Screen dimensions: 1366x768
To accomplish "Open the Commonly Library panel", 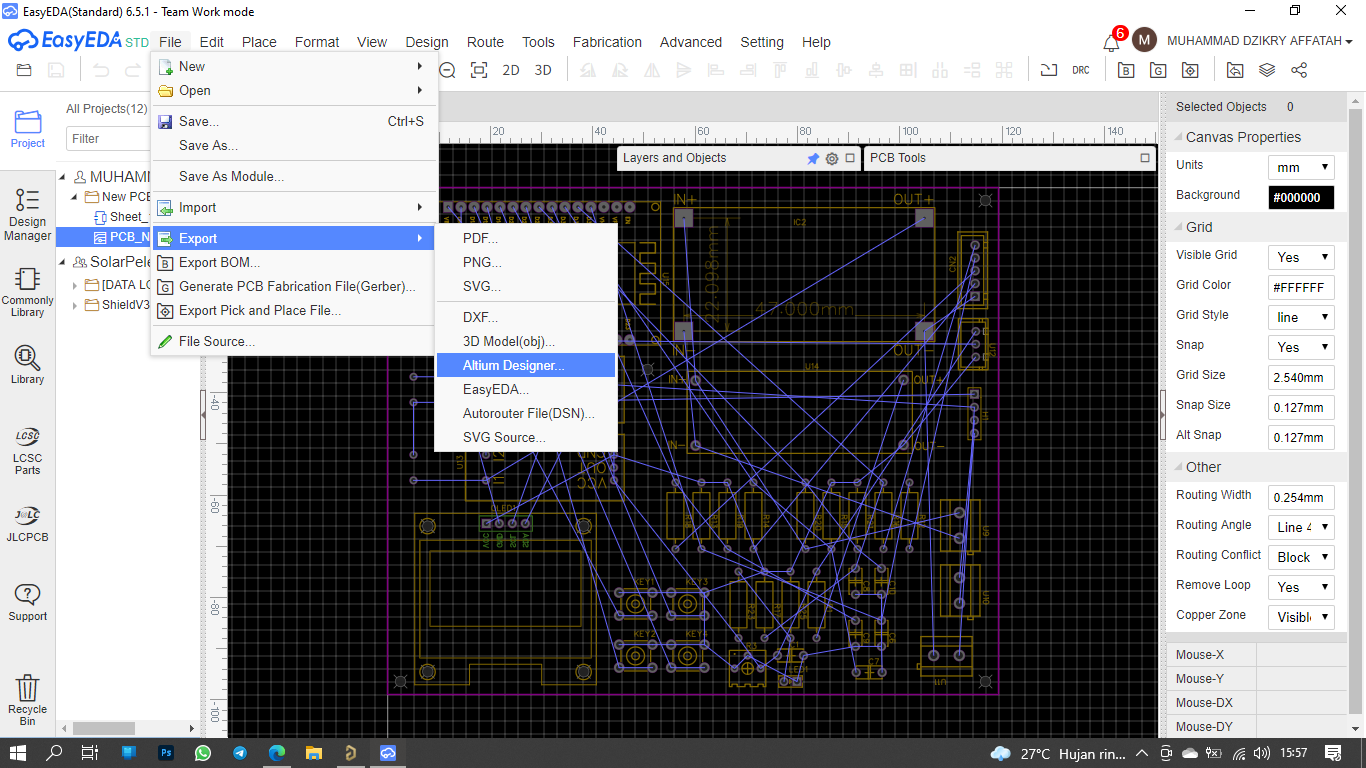I will (x=28, y=291).
